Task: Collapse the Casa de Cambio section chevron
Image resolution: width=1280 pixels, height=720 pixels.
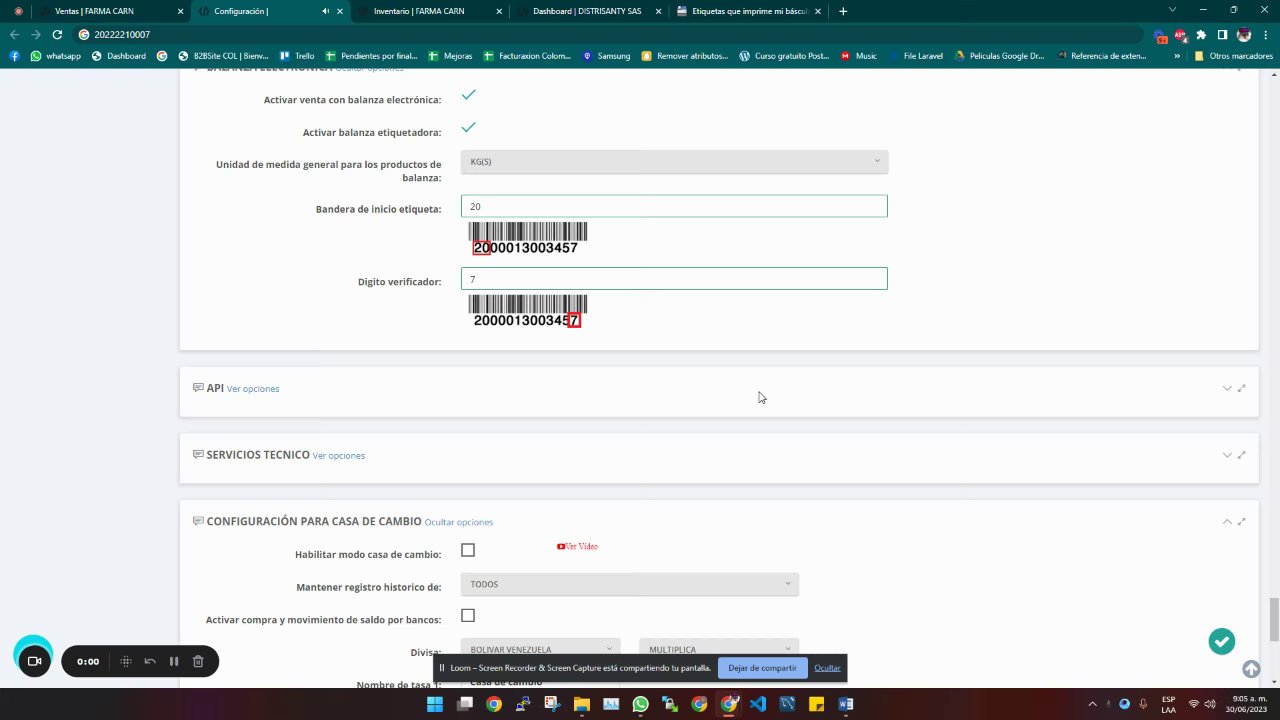Action: 1227,521
